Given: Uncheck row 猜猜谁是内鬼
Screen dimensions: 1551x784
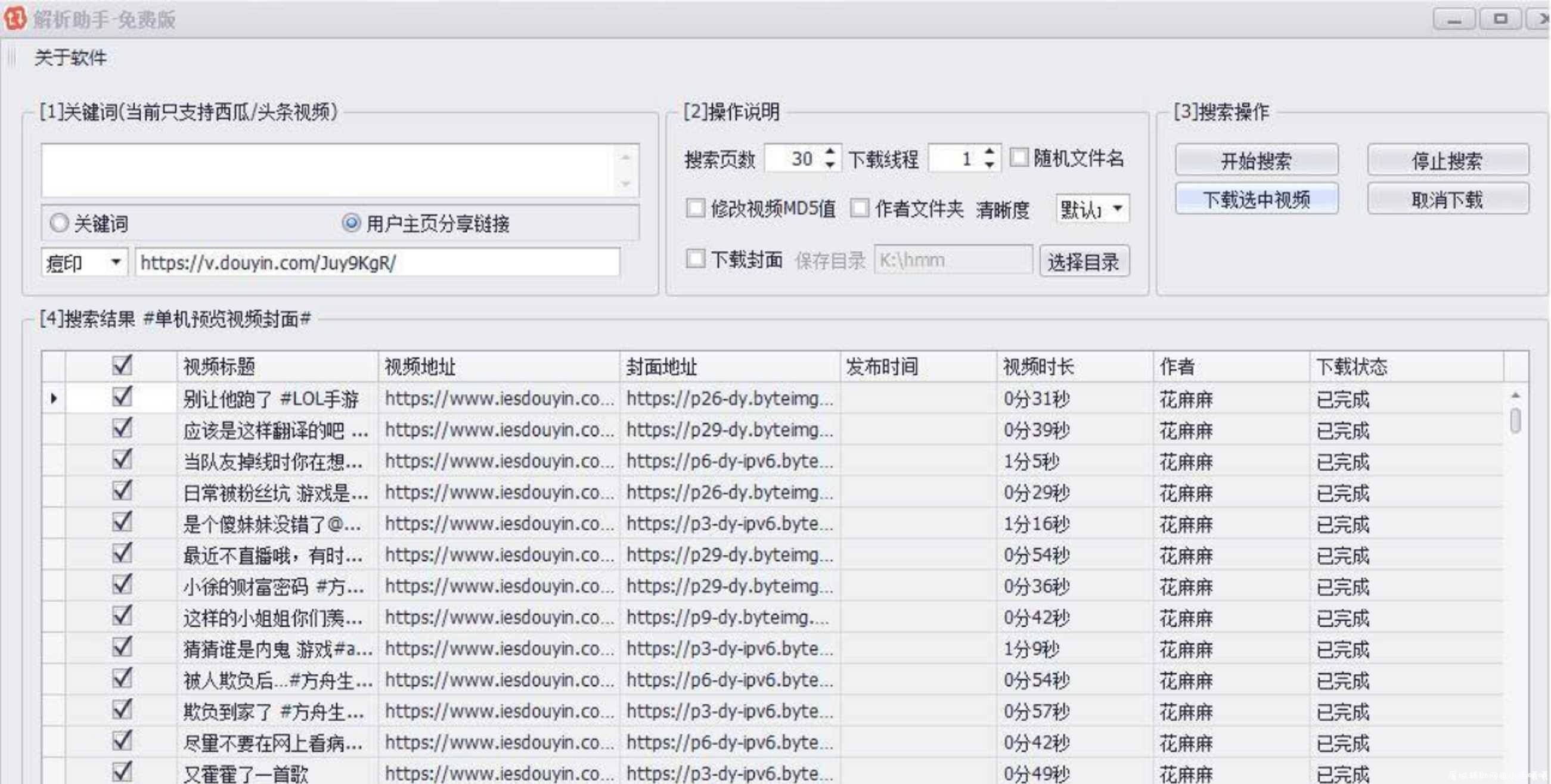Looking at the screenshot, I should 122,648.
